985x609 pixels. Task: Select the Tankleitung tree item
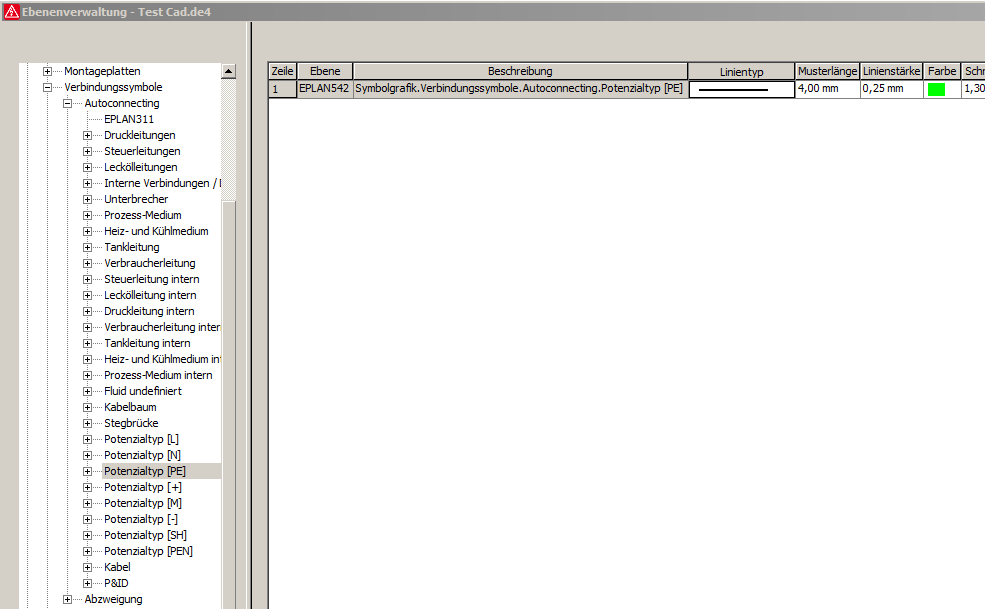[132, 248]
